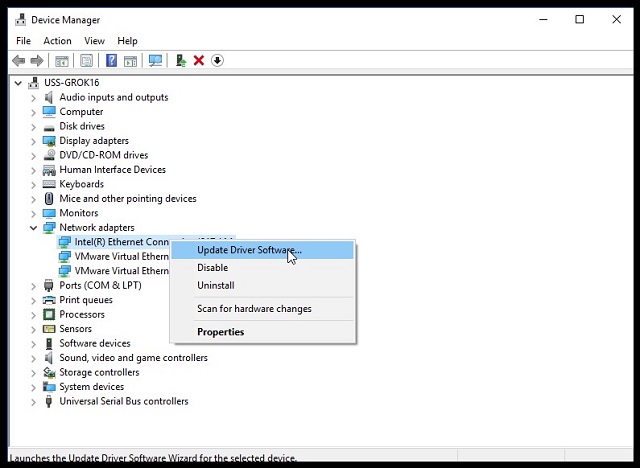Open the View menu
Screen dimensions: 640x468
(x=94, y=41)
